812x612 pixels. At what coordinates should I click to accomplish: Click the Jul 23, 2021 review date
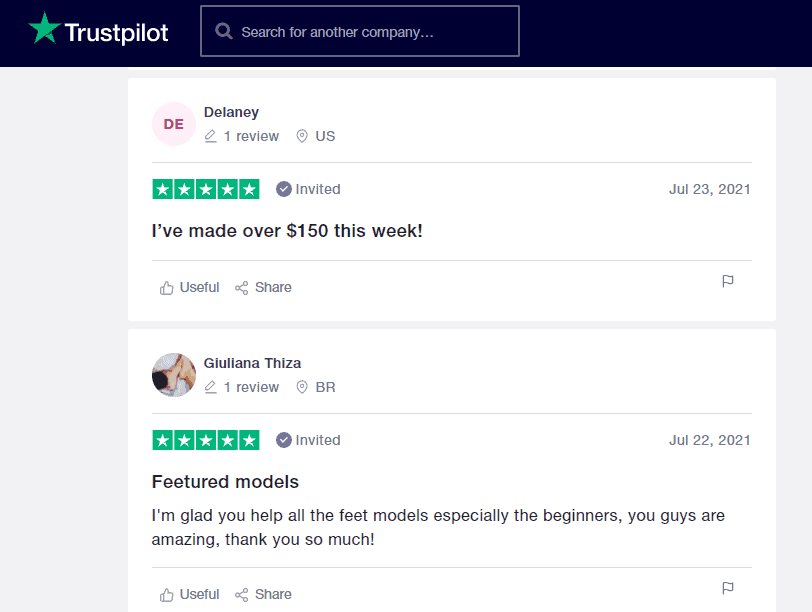click(709, 190)
